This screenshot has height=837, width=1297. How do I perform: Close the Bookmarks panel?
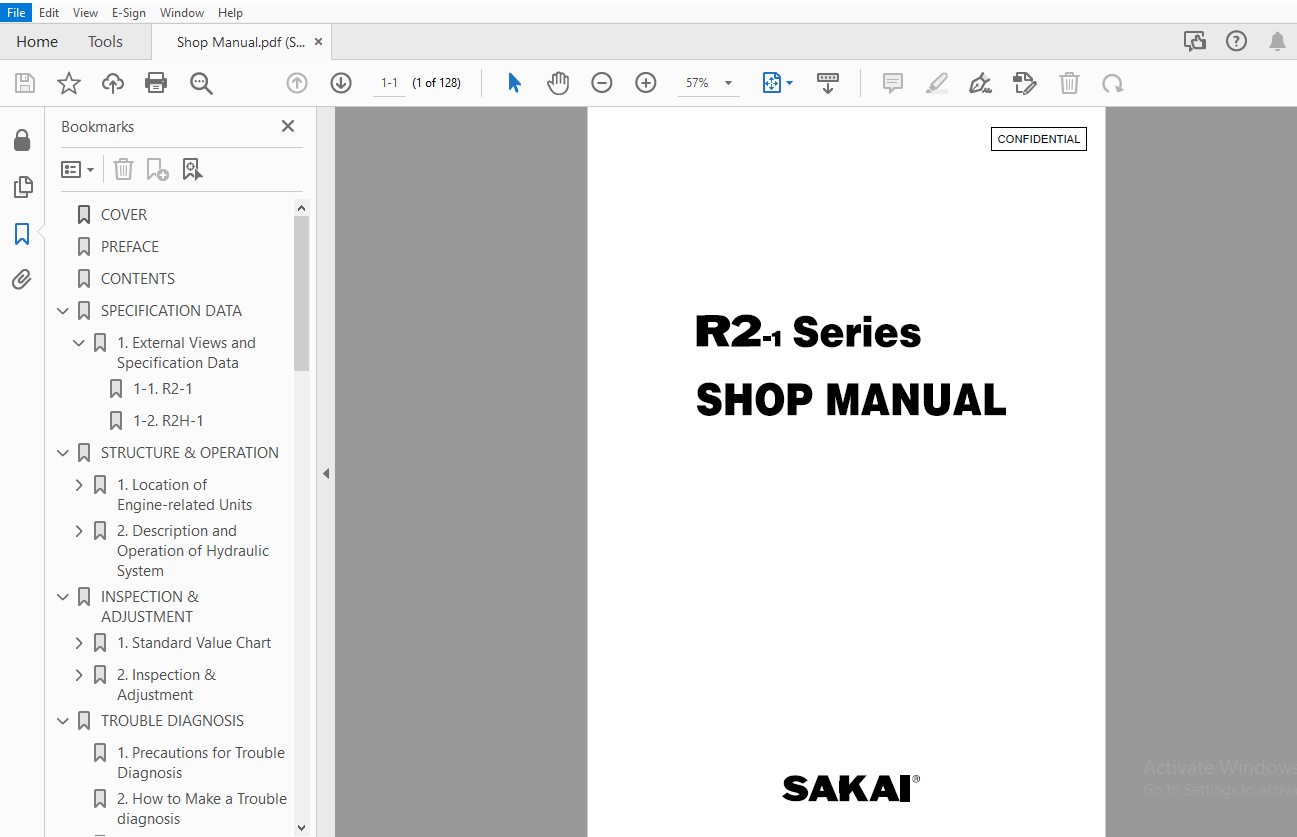(x=288, y=126)
